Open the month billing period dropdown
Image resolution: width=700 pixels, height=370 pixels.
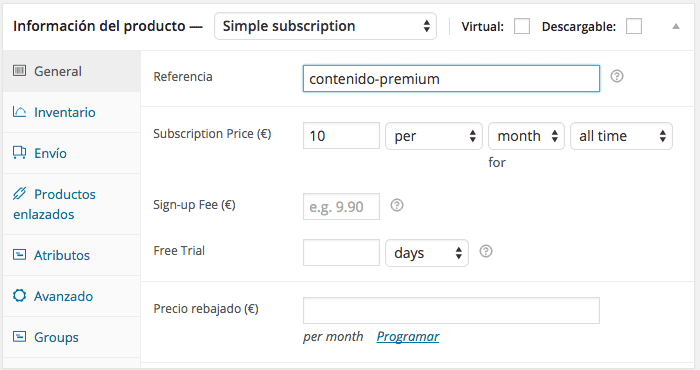pos(526,136)
